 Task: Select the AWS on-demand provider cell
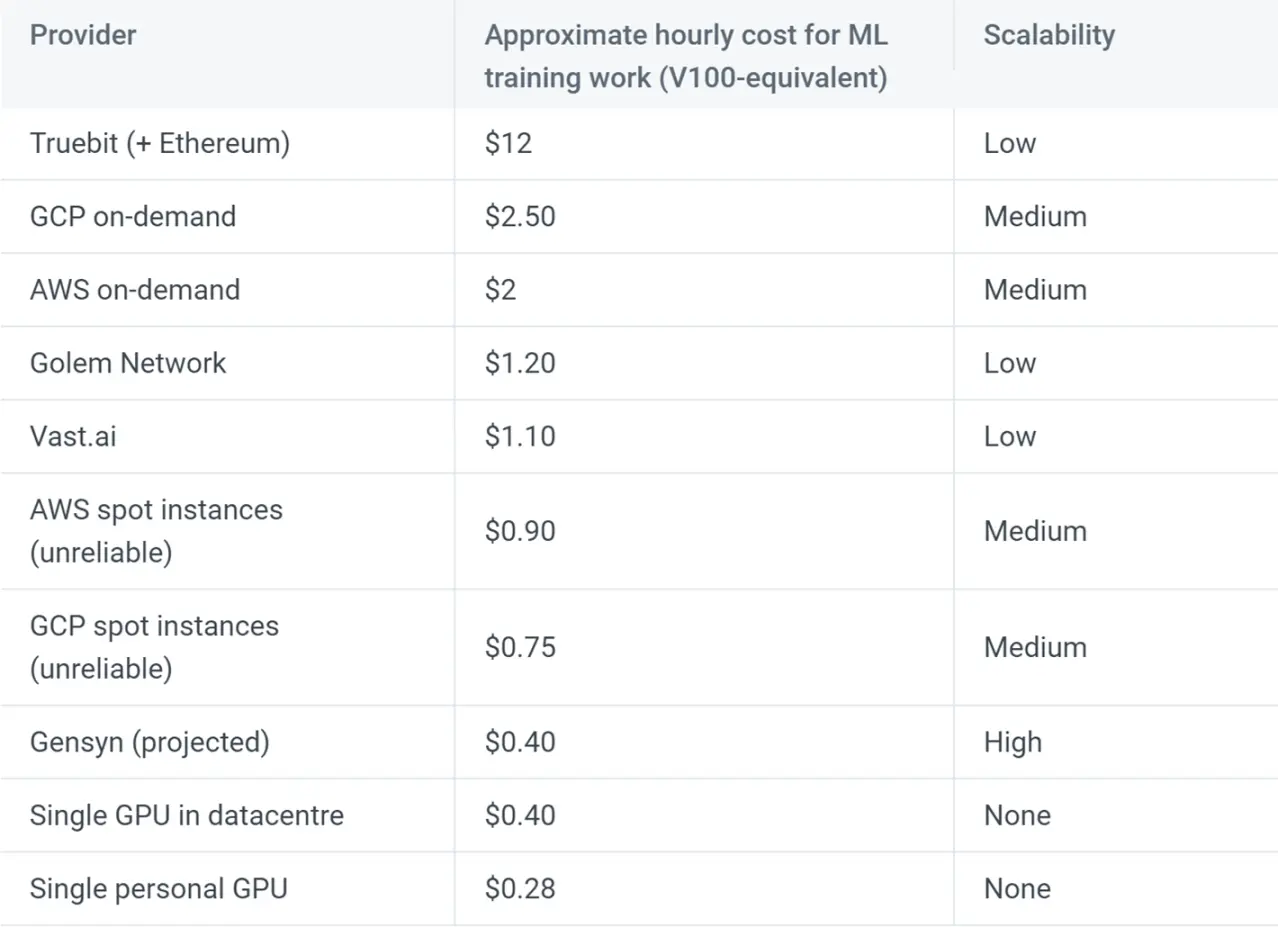[135, 290]
